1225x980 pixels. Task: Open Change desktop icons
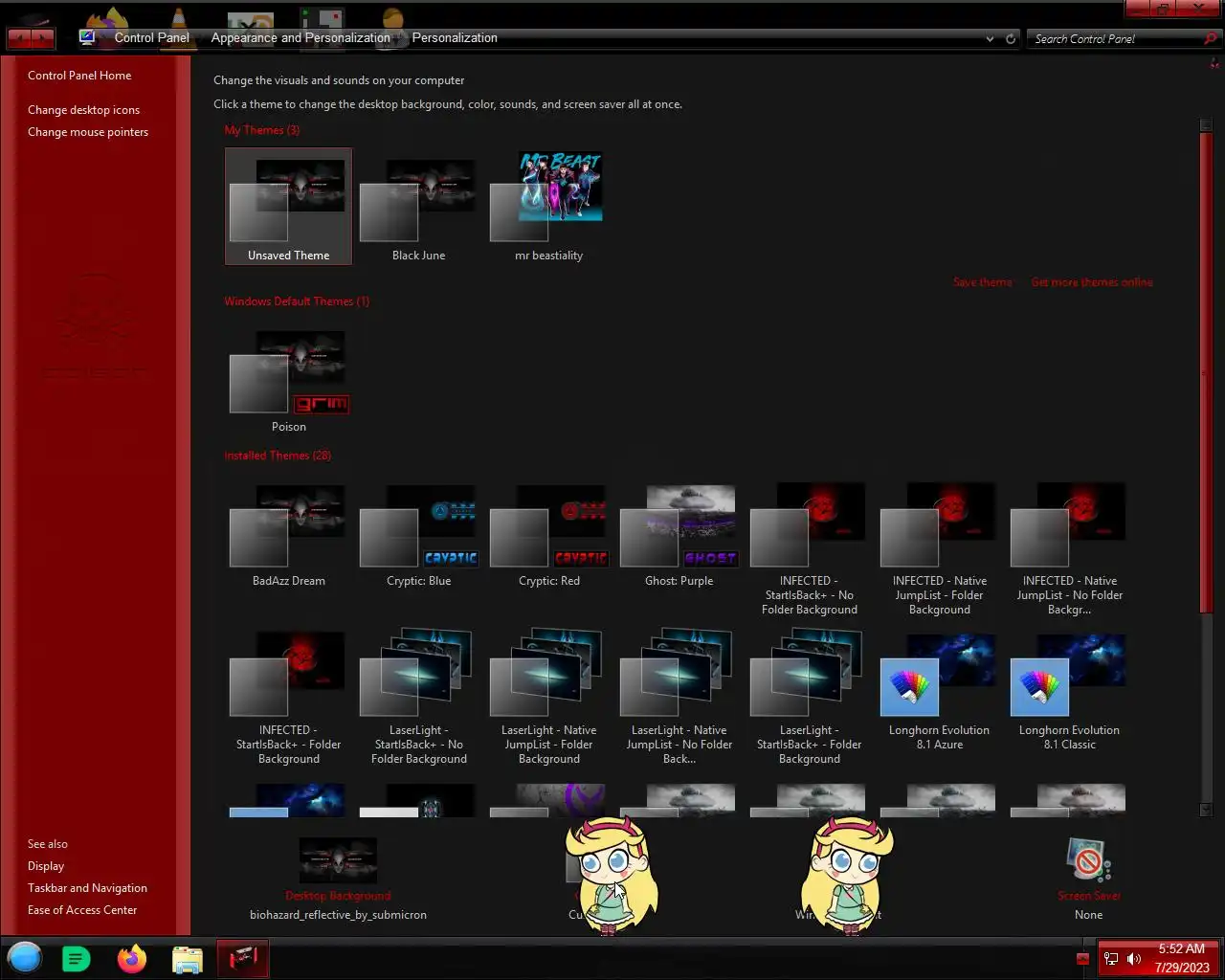(x=83, y=110)
